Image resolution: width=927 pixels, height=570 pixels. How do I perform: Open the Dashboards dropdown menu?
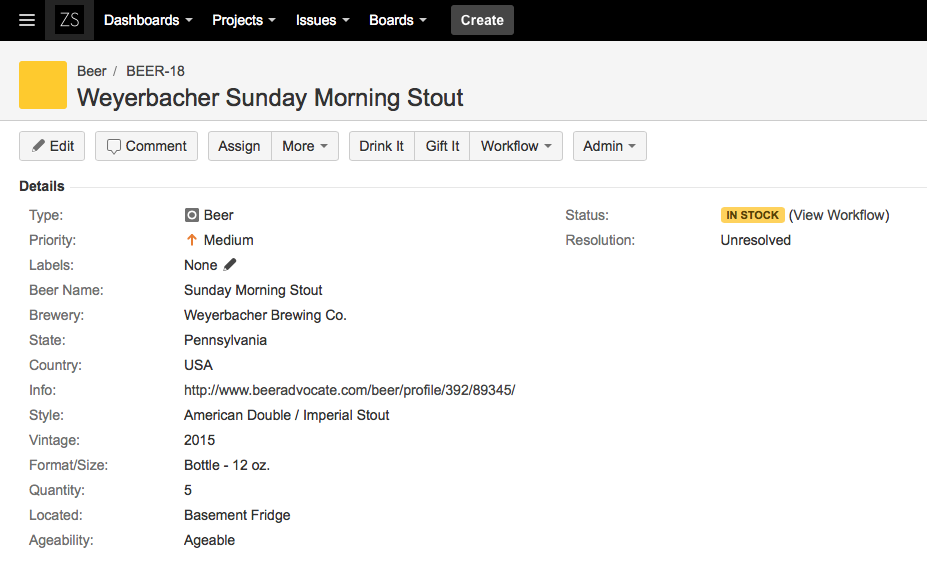click(148, 20)
